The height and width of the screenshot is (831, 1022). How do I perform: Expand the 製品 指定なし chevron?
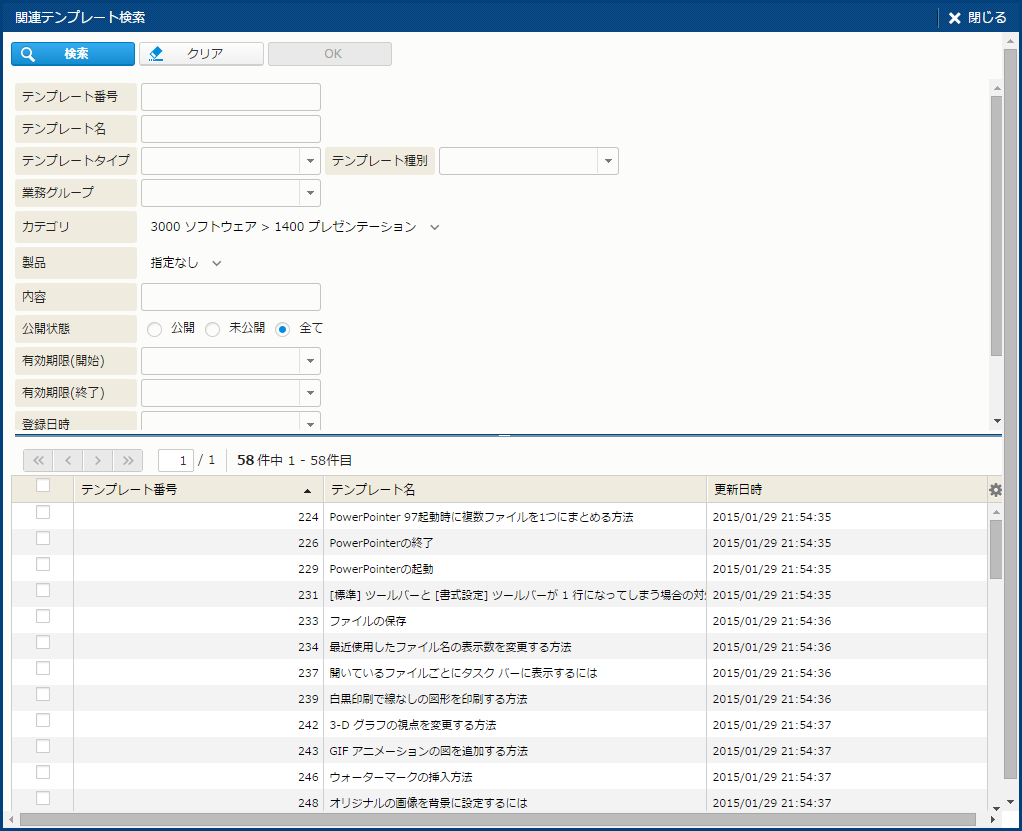(216, 263)
